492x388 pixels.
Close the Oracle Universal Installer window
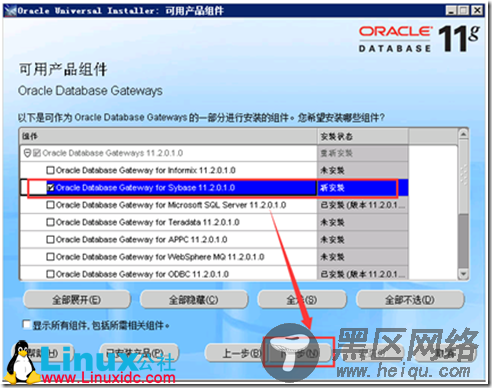[477, 11]
